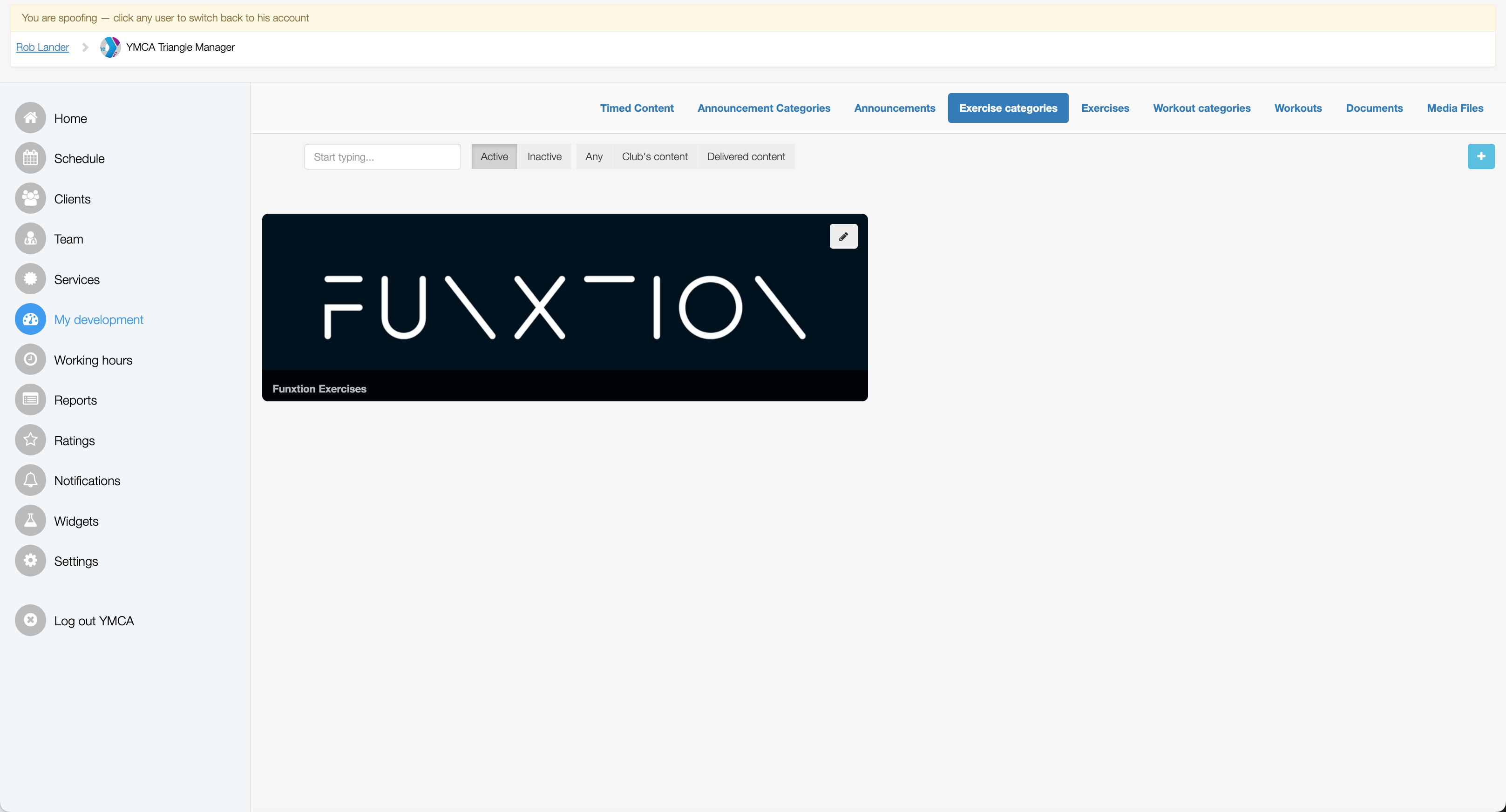The width and height of the screenshot is (1506, 812).
Task: Open the Media Files tab
Action: (1455, 108)
